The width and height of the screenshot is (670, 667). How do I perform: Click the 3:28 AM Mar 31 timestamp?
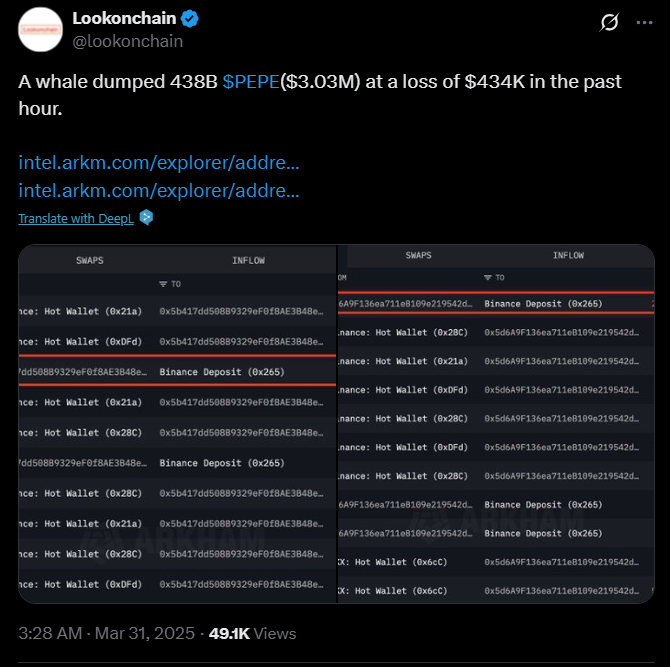coord(106,633)
